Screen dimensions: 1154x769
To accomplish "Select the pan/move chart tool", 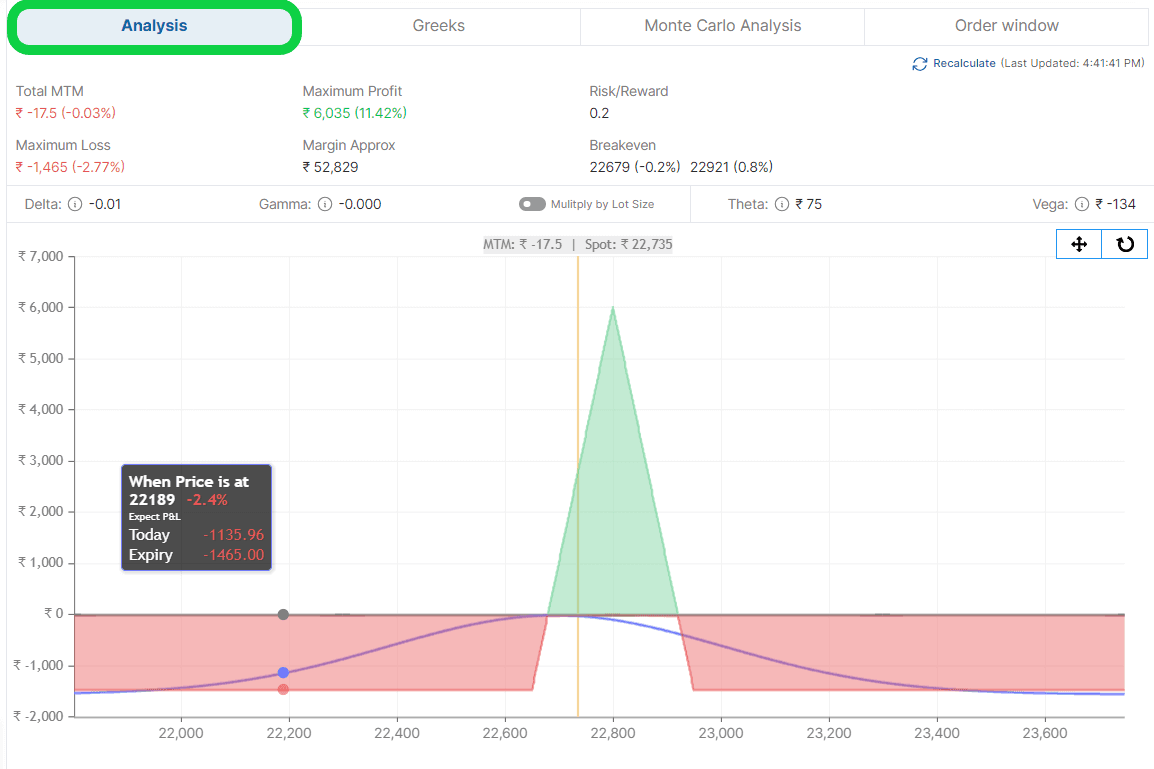I will coord(1079,244).
